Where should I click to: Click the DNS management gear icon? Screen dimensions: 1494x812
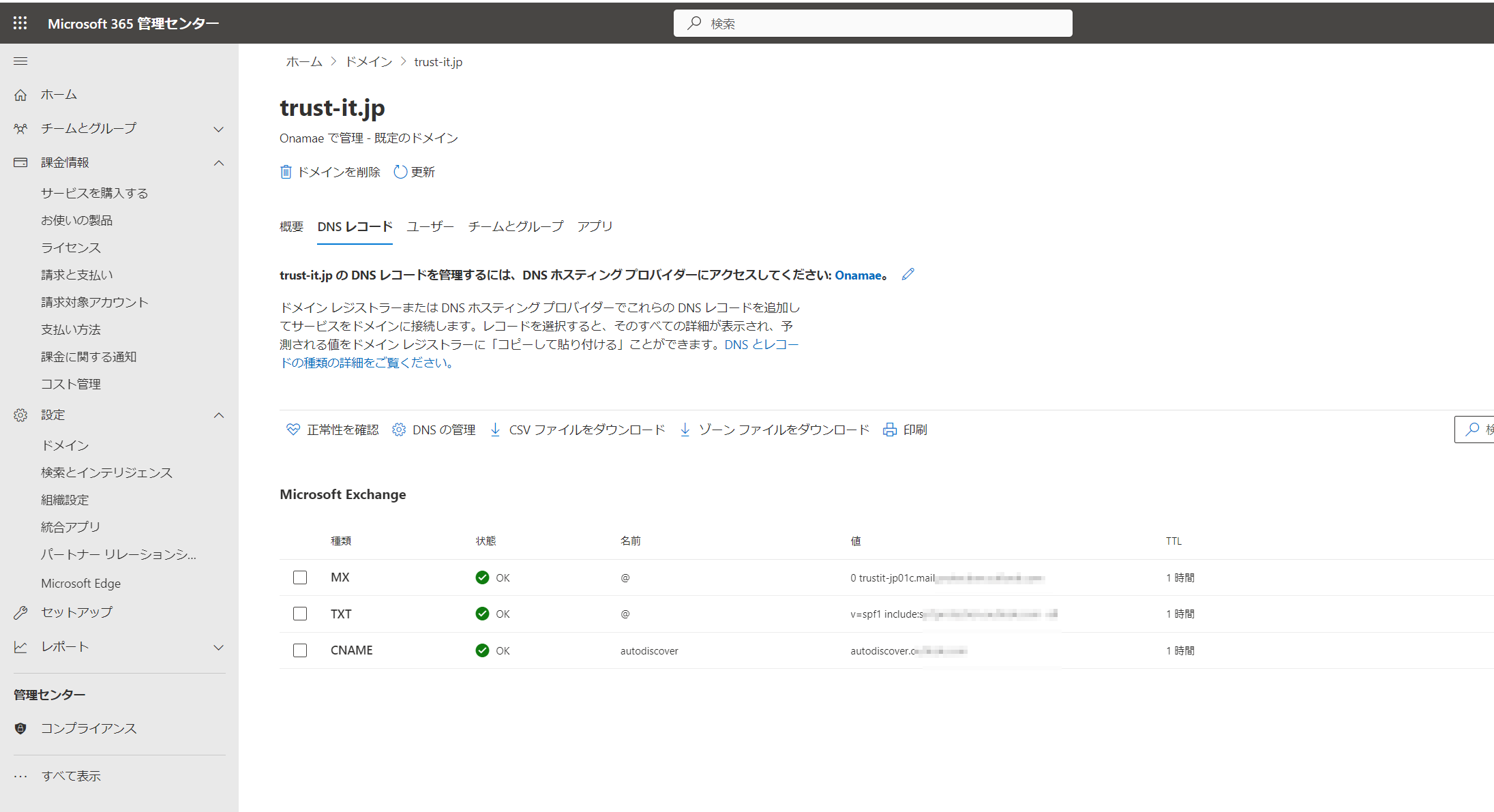point(399,430)
